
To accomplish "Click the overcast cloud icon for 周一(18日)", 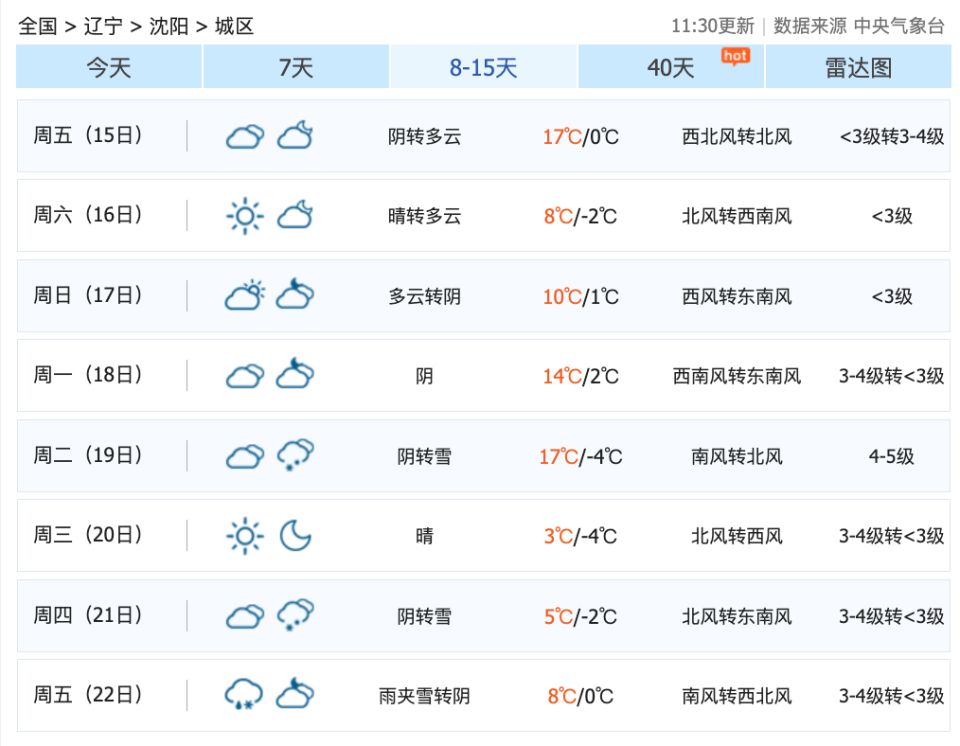I will tap(244, 375).
